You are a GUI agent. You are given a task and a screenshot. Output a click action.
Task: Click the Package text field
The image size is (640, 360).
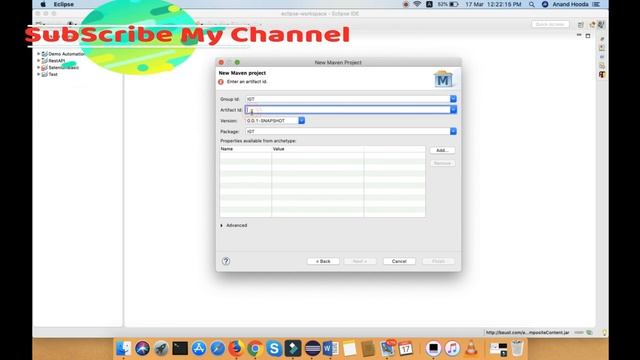[347, 131]
